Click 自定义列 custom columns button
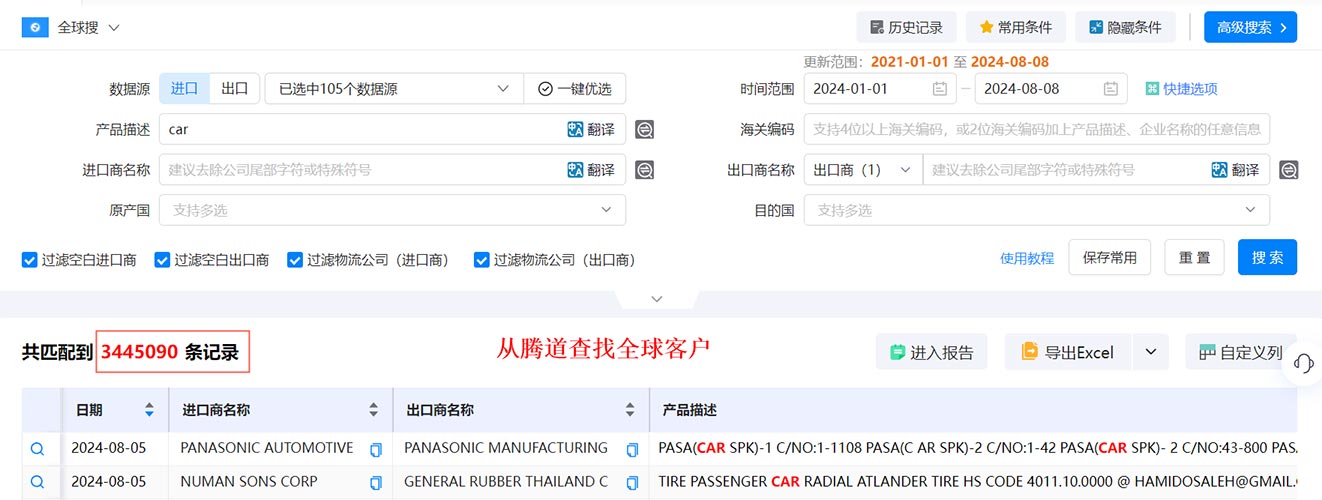The image size is (1322, 500). pos(1241,352)
